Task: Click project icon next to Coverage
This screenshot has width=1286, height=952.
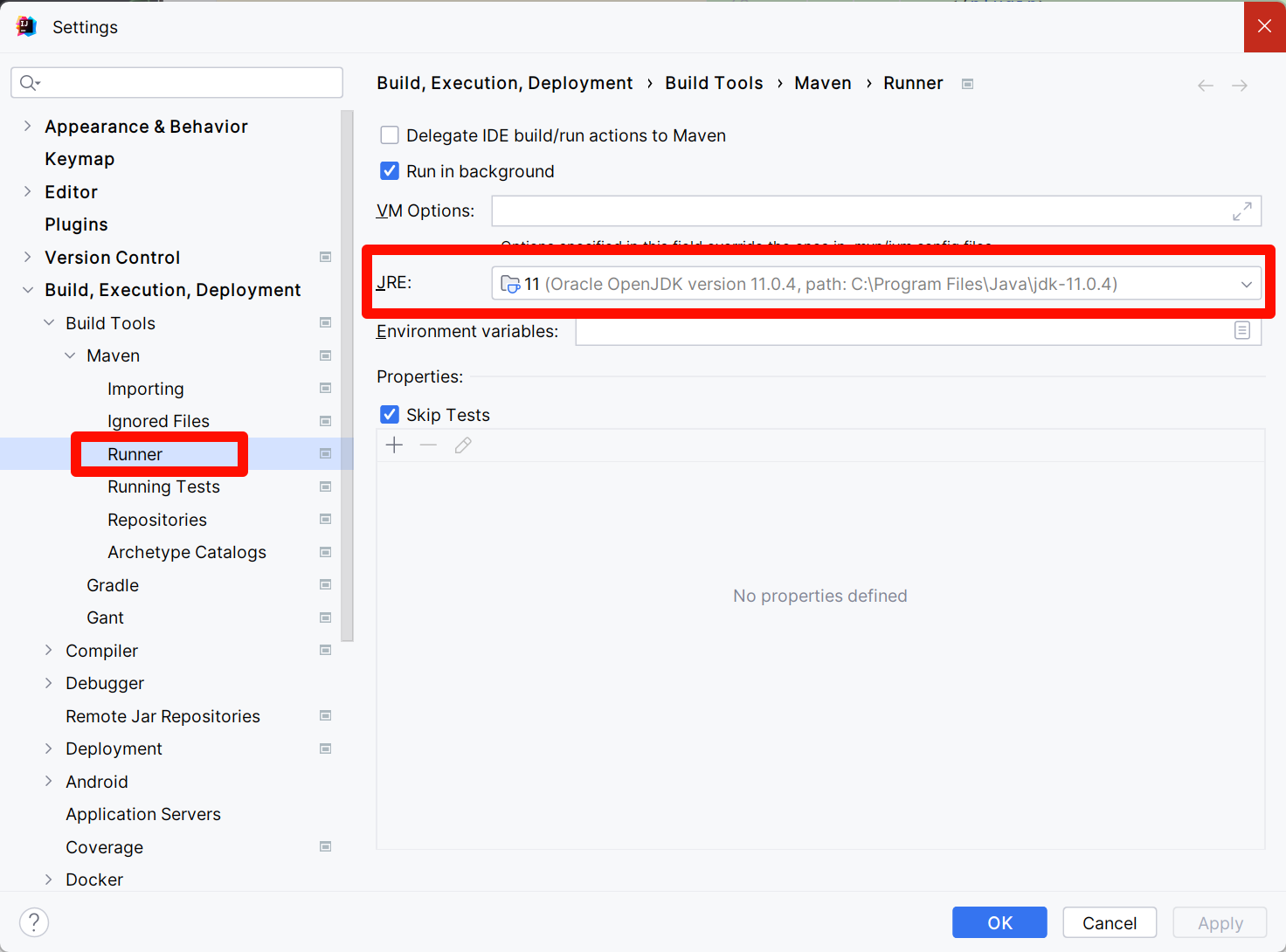Action: (326, 846)
